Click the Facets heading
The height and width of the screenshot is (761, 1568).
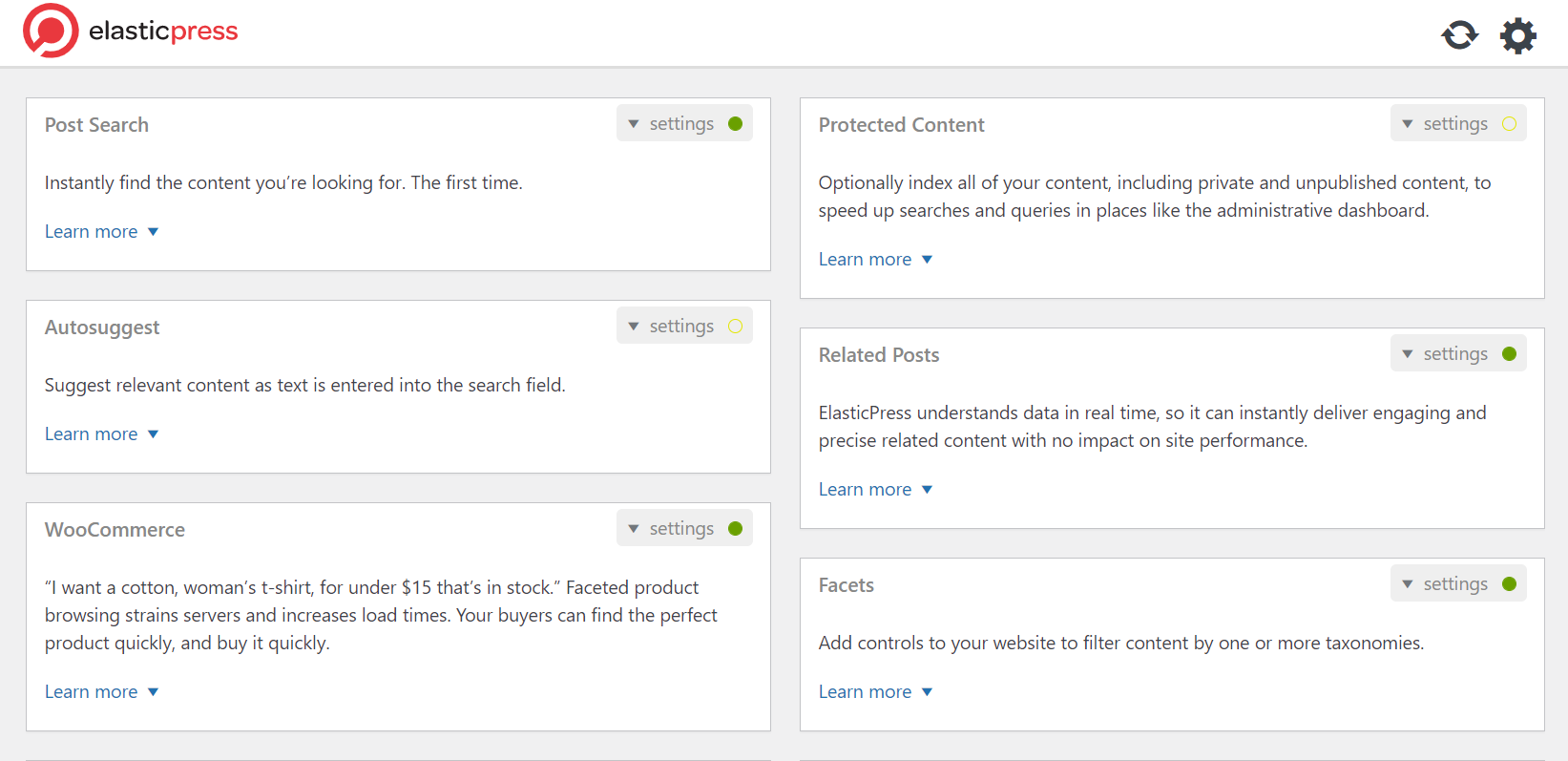(846, 584)
